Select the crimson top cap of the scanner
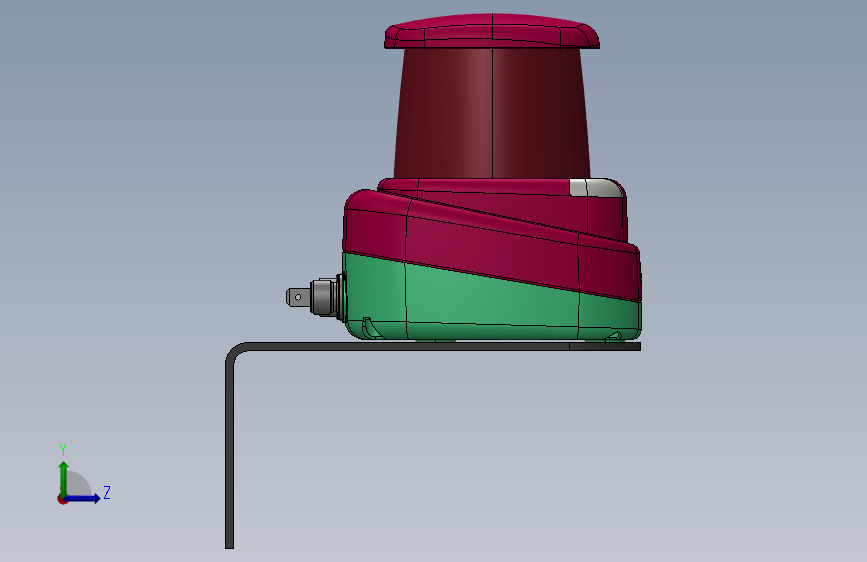The image size is (867, 562). pos(492,32)
